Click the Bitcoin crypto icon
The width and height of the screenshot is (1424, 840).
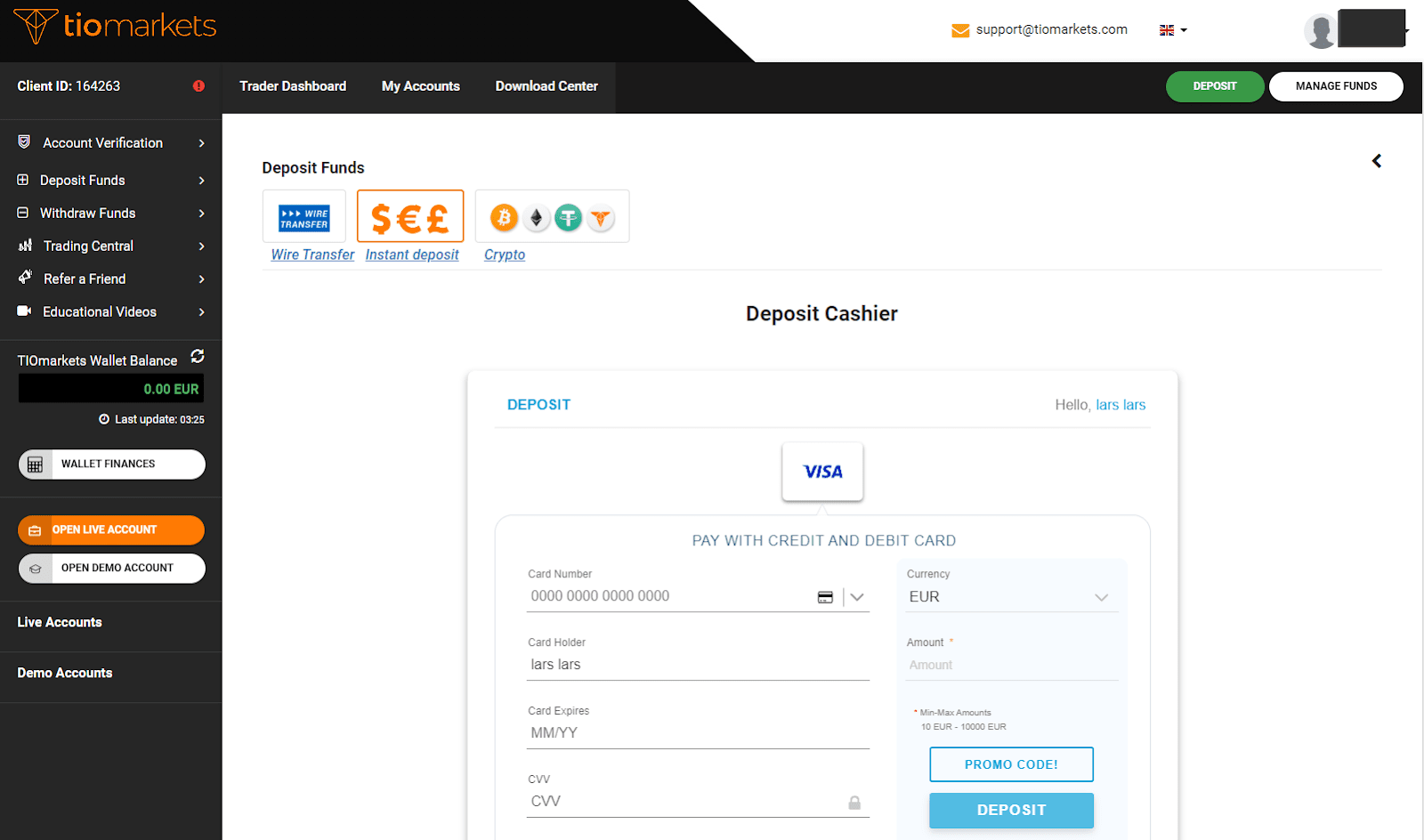[504, 217]
